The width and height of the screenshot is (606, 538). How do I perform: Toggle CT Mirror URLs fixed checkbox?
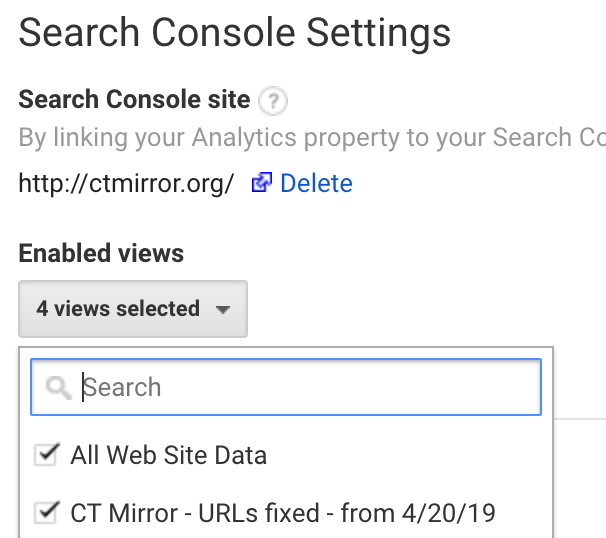46,512
